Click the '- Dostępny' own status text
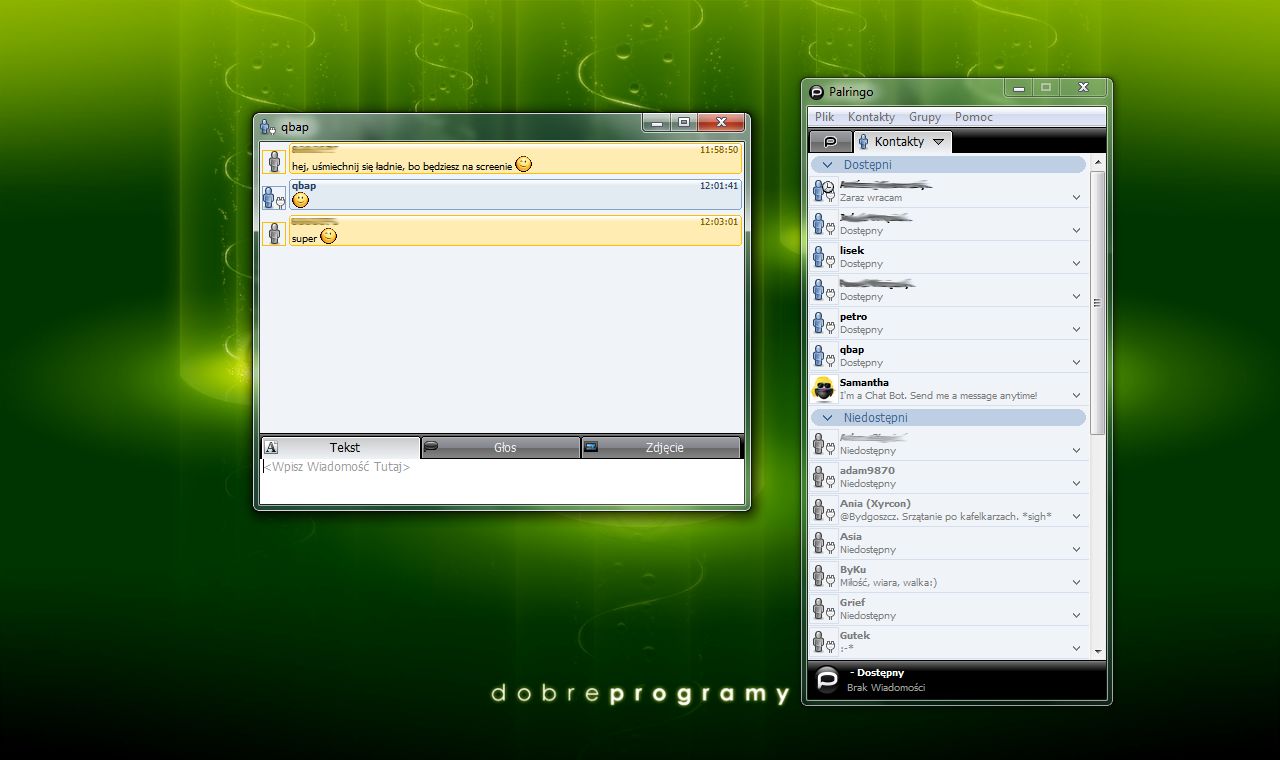Screen dimensions: 1280x760 click(877, 673)
